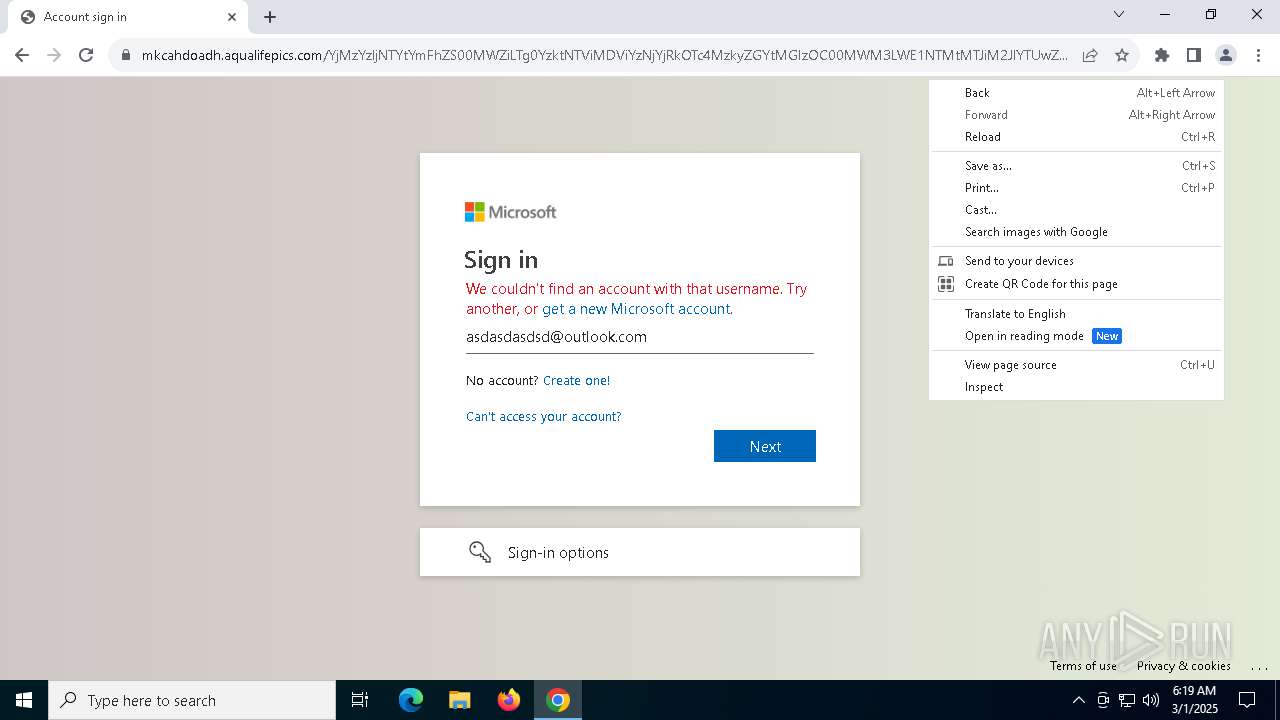Choose Create QR Code for this page

coord(1076,284)
